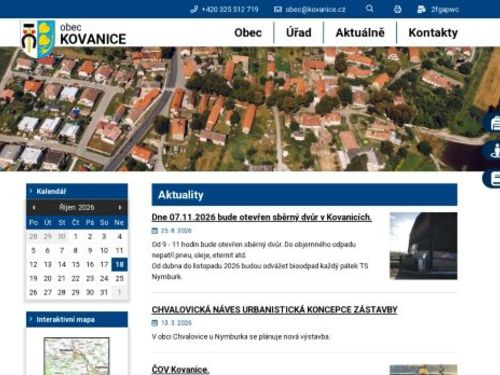Open the Kontakty menu
This screenshot has height=375, width=500.
click(x=433, y=33)
